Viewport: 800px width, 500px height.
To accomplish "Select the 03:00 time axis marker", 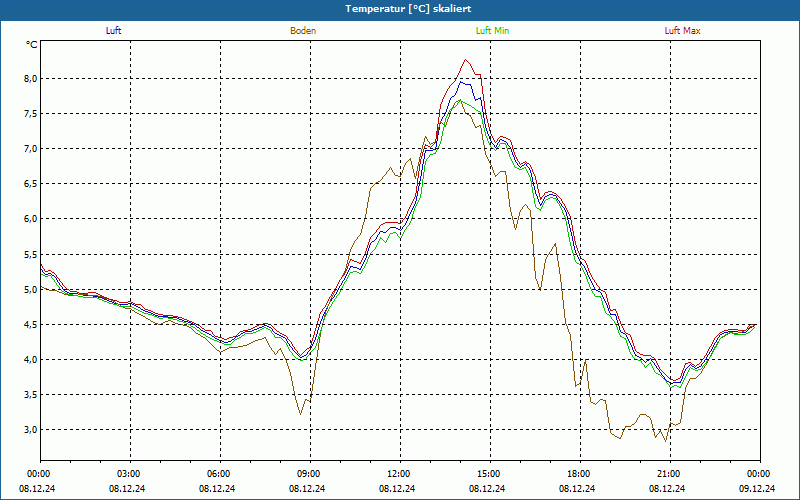I will point(129,474).
